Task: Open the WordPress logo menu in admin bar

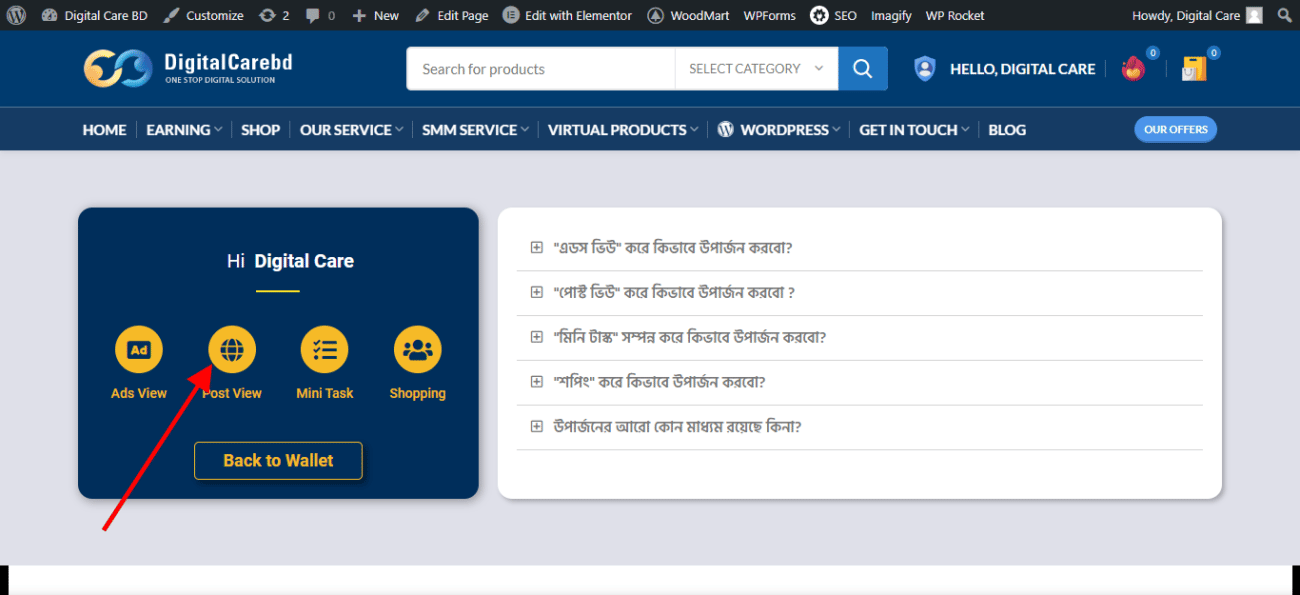Action: pyautogui.click(x=16, y=15)
